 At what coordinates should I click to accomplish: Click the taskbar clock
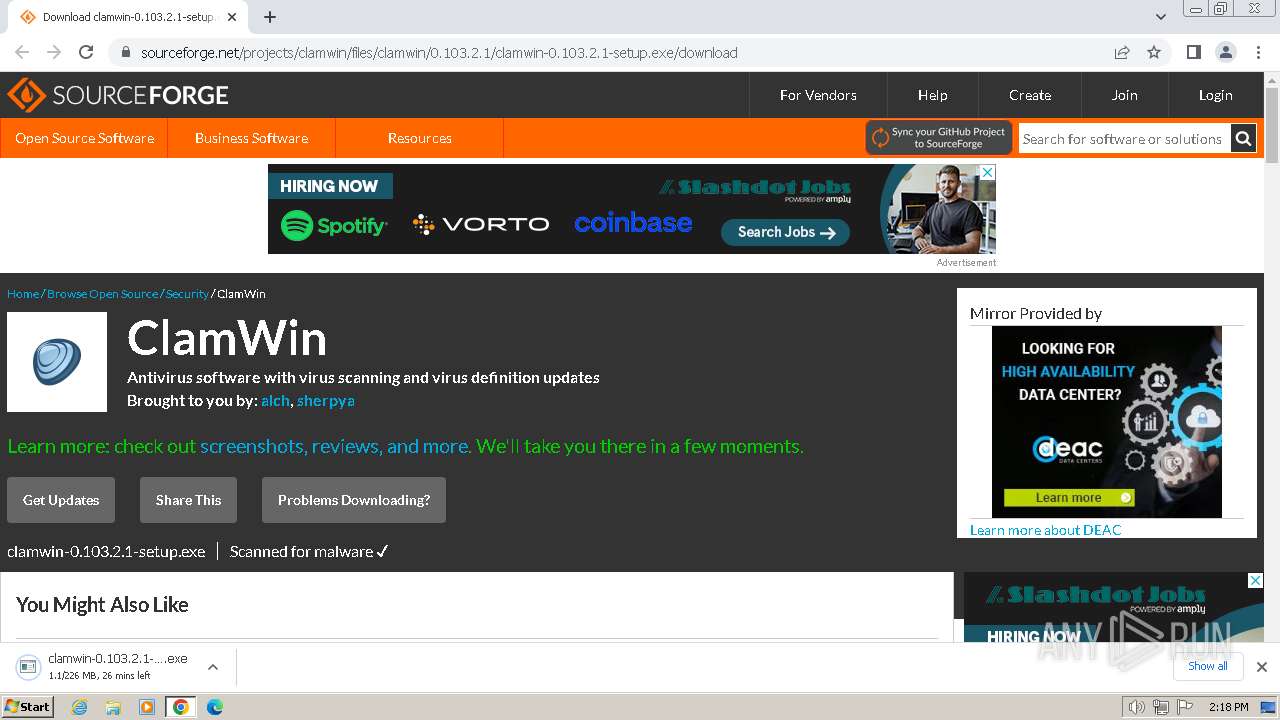(1228, 707)
